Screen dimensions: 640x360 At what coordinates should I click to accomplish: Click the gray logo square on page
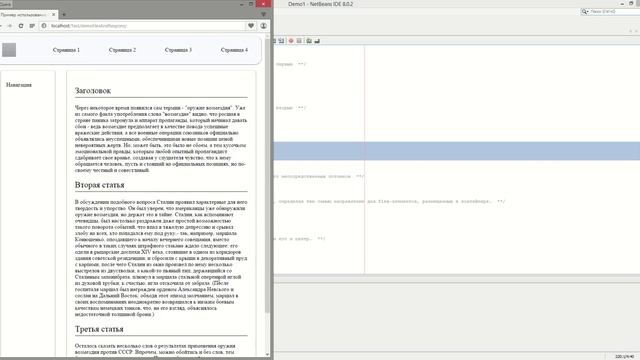9,50
